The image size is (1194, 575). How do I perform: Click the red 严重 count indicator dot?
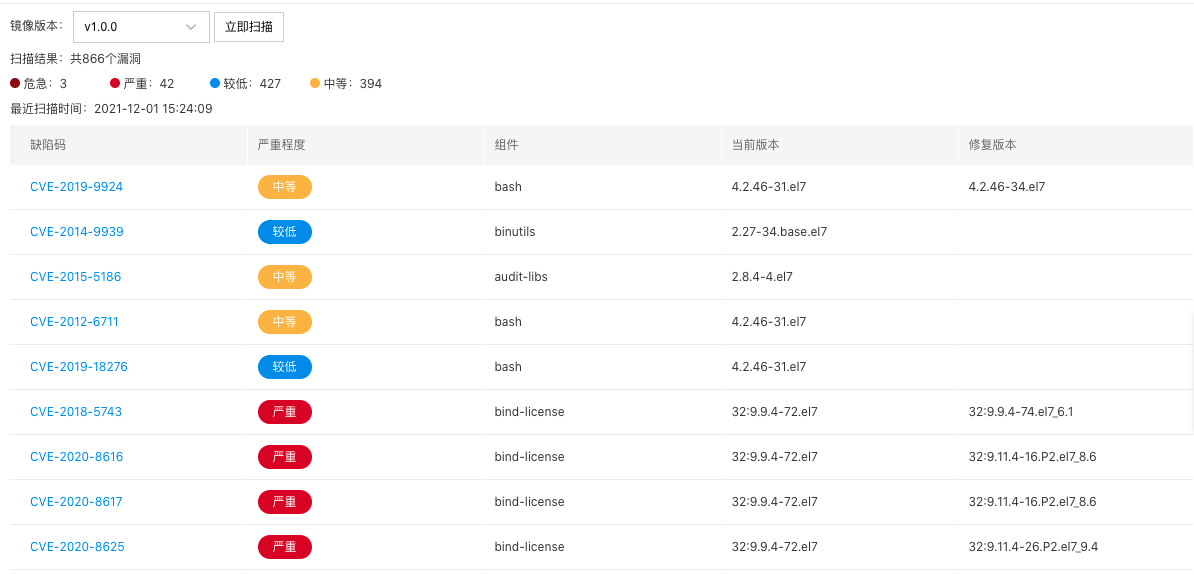(x=115, y=83)
